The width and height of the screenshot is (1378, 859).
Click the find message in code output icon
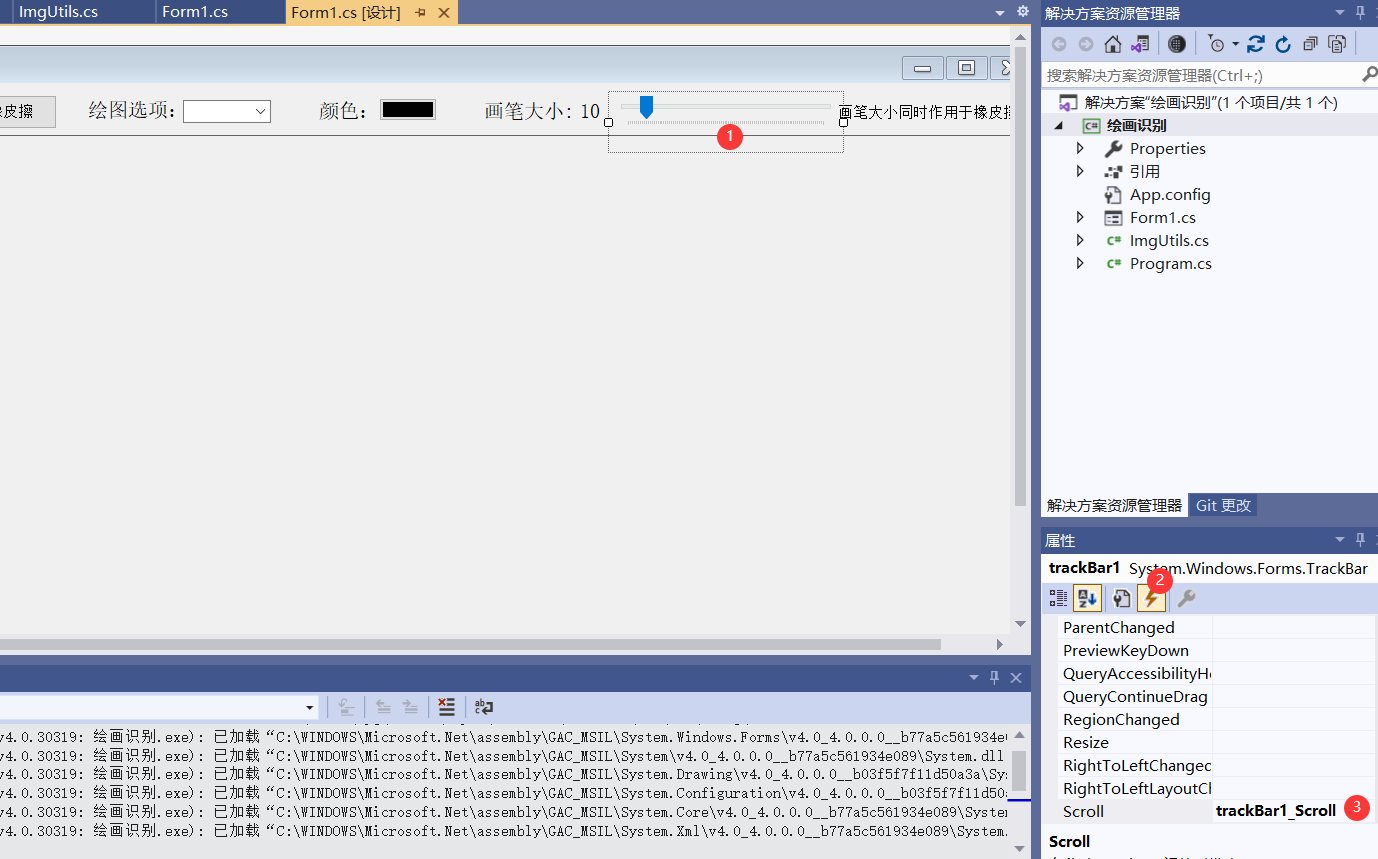pyautogui.click(x=346, y=707)
